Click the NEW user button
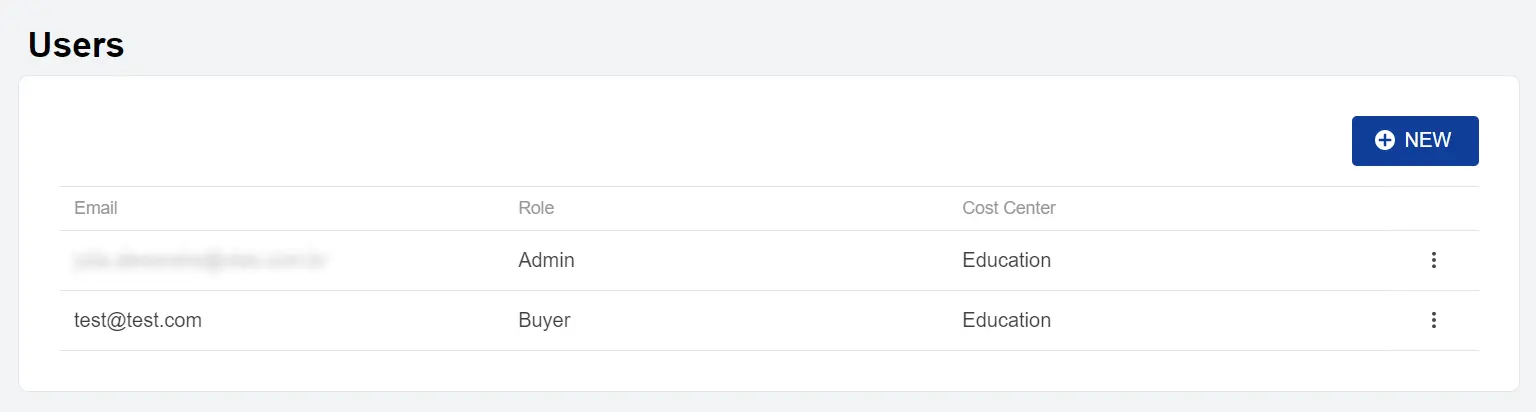1536x412 pixels. (1414, 141)
